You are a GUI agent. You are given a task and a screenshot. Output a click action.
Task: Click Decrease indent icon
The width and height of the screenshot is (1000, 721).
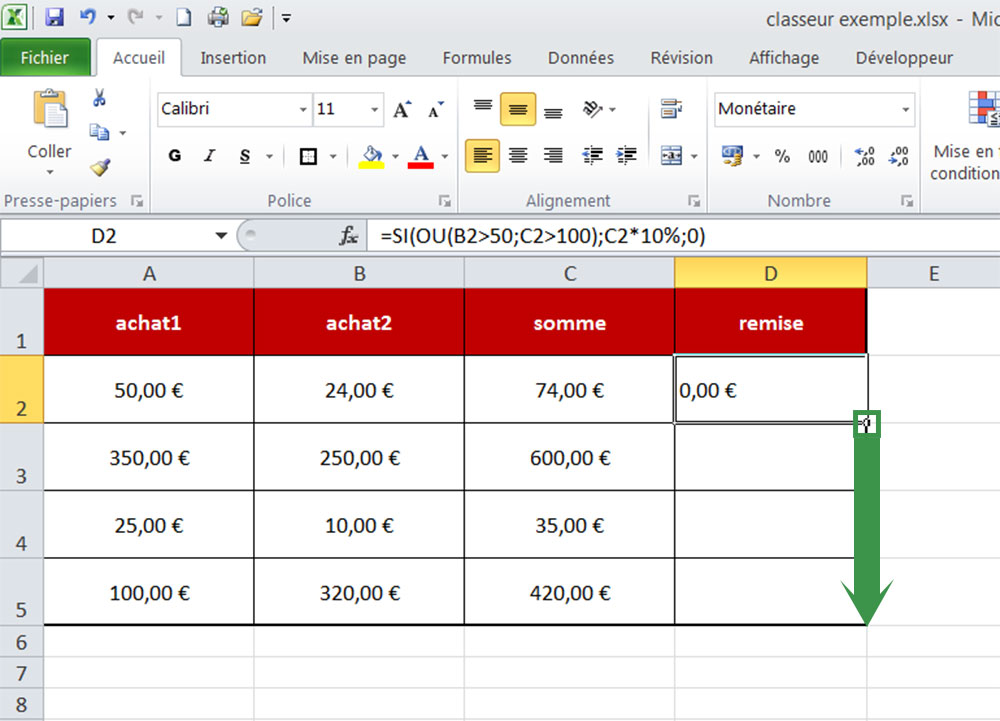592,156
